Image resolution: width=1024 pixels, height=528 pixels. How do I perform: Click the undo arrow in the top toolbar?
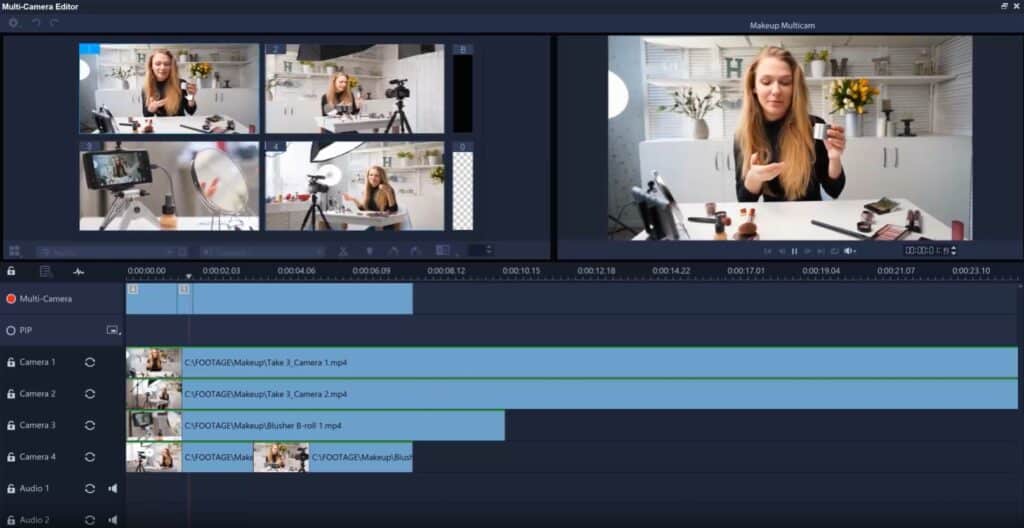tap(36, 22)
